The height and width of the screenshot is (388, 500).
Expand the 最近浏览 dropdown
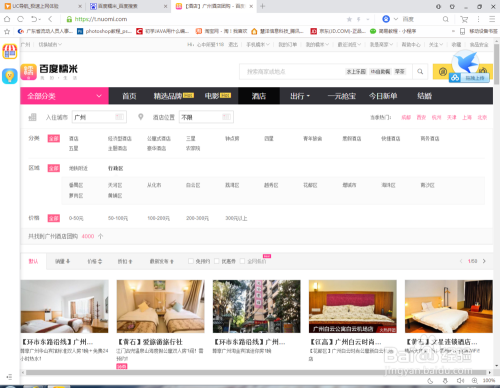pos(349,44)
